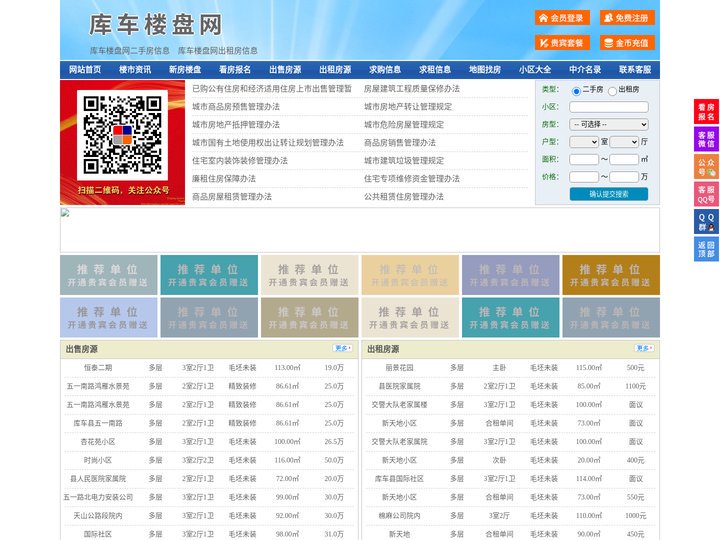Open the 县人民医院家属院 sale listing
The image size is (720, 540).
[98, 478]
